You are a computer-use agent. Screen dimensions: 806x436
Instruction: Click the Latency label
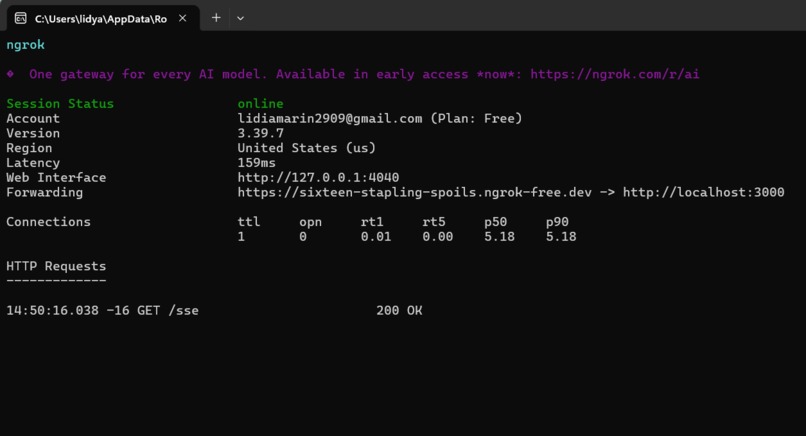coord(33,163)
